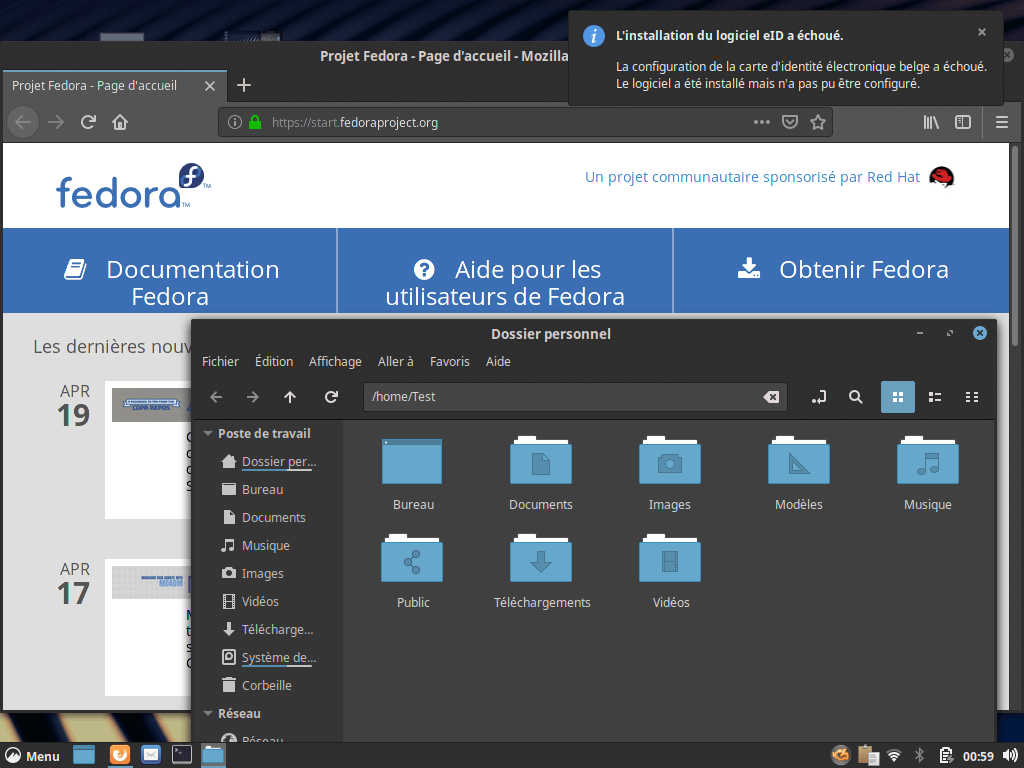
Task: Open the volume control in system tray
Action: [x=1010, y=756]
